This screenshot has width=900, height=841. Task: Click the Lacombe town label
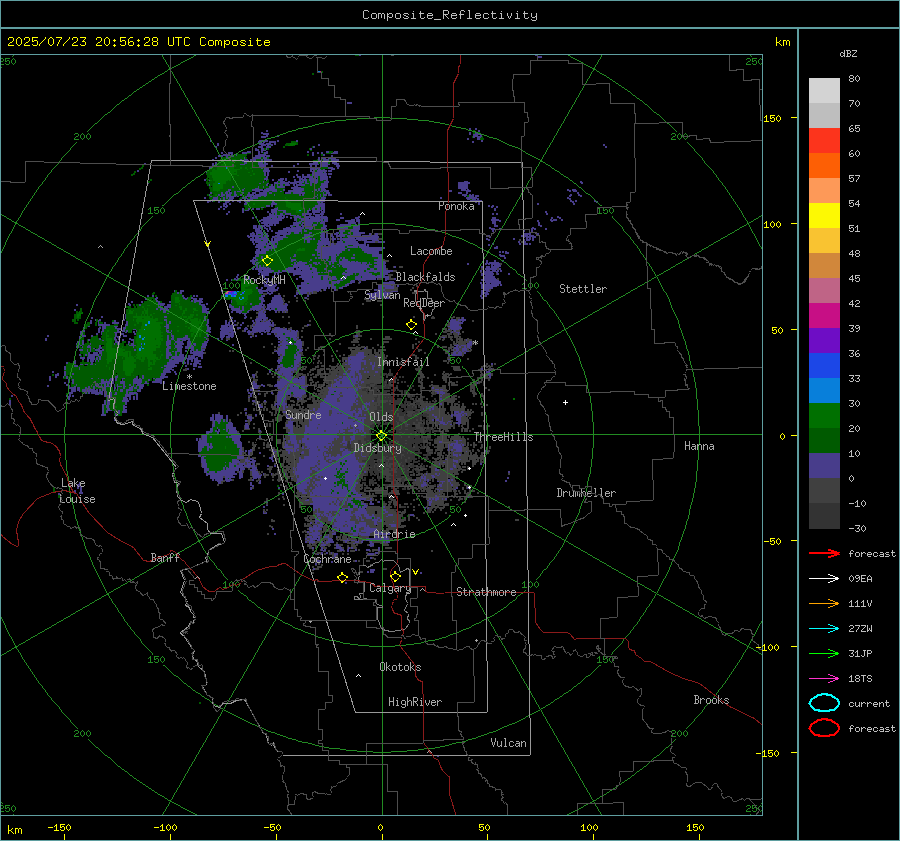point(431,251)
